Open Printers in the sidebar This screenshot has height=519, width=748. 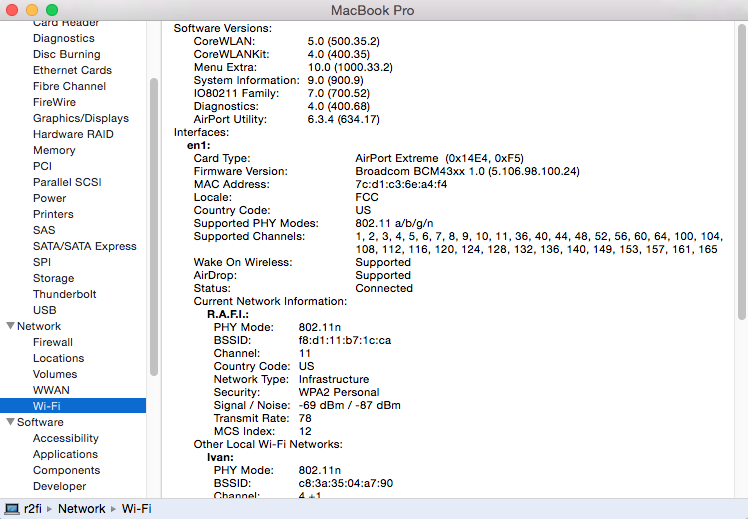pos(53,214)
